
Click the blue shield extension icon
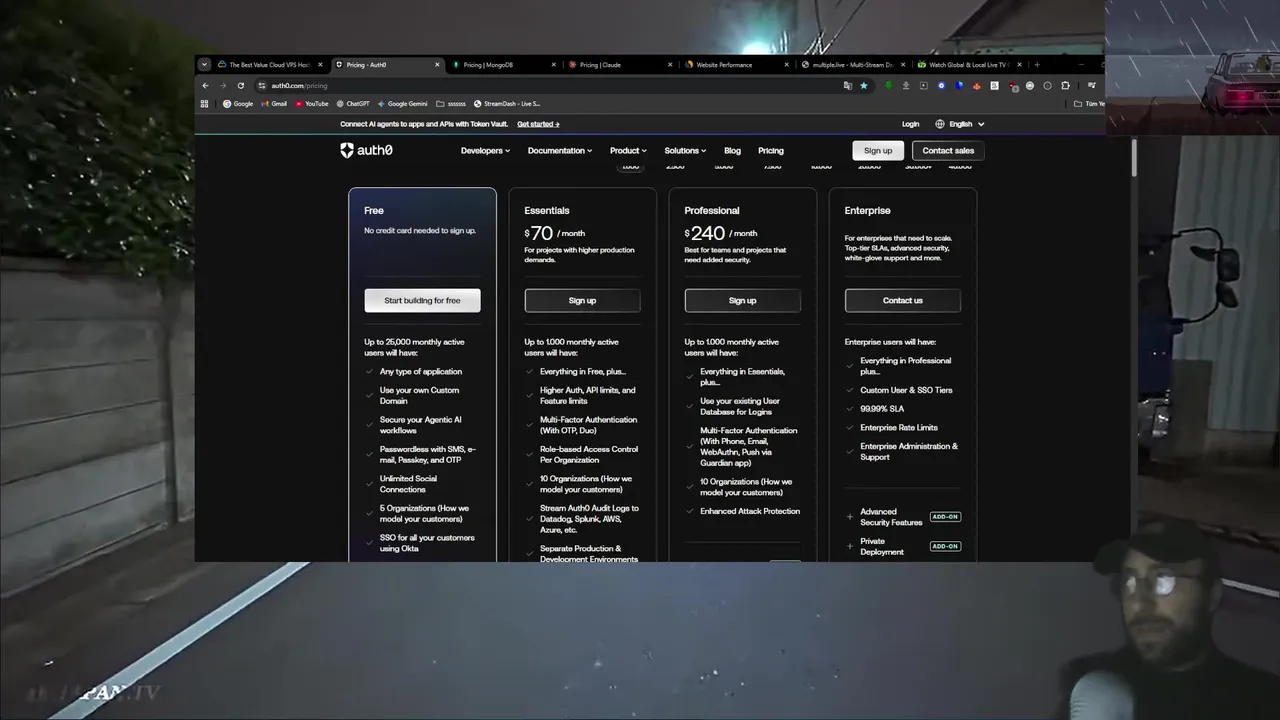click(959, 85)
